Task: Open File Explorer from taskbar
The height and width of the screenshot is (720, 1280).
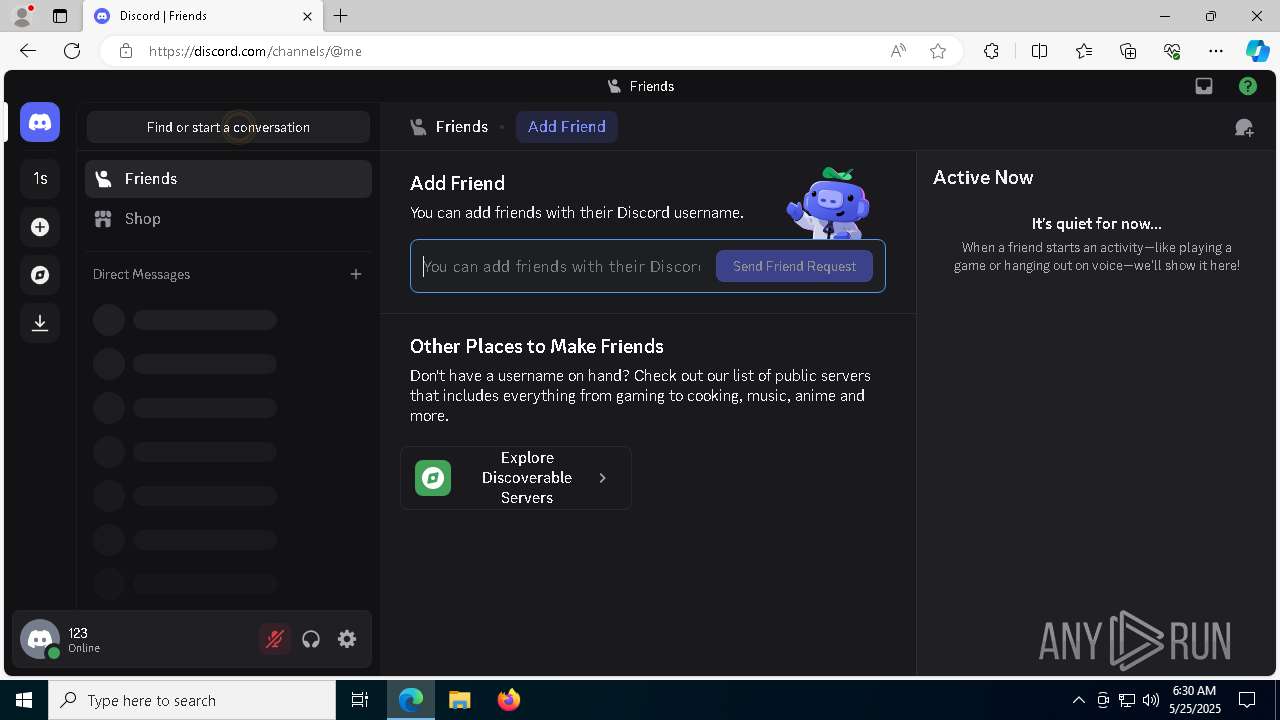Action: 459,700
